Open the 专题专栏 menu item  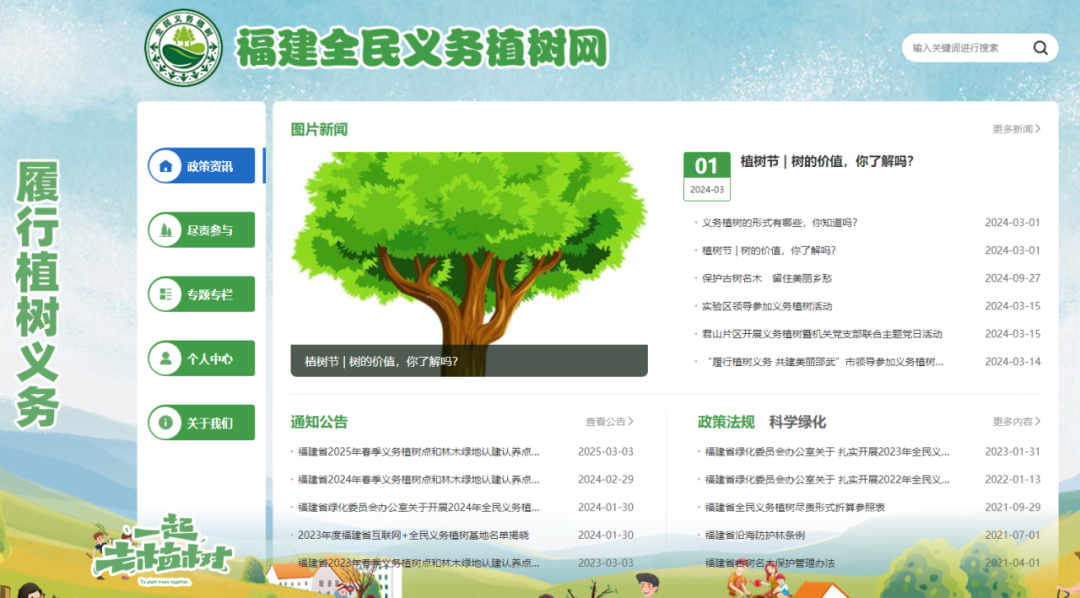click(202, 294)
